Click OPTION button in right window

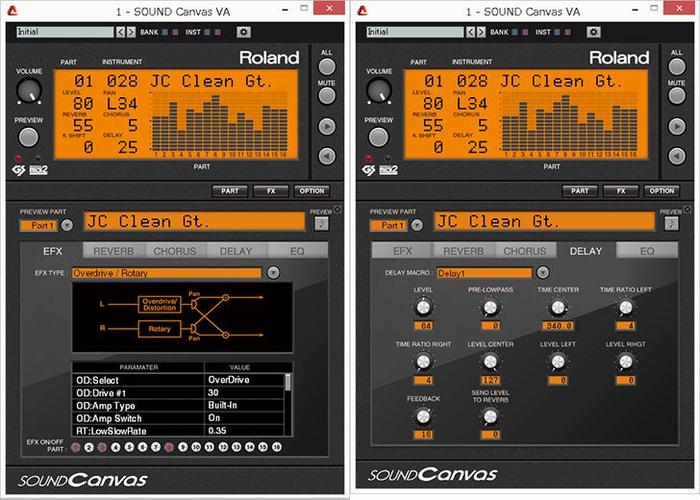click(x=662, y=191)
